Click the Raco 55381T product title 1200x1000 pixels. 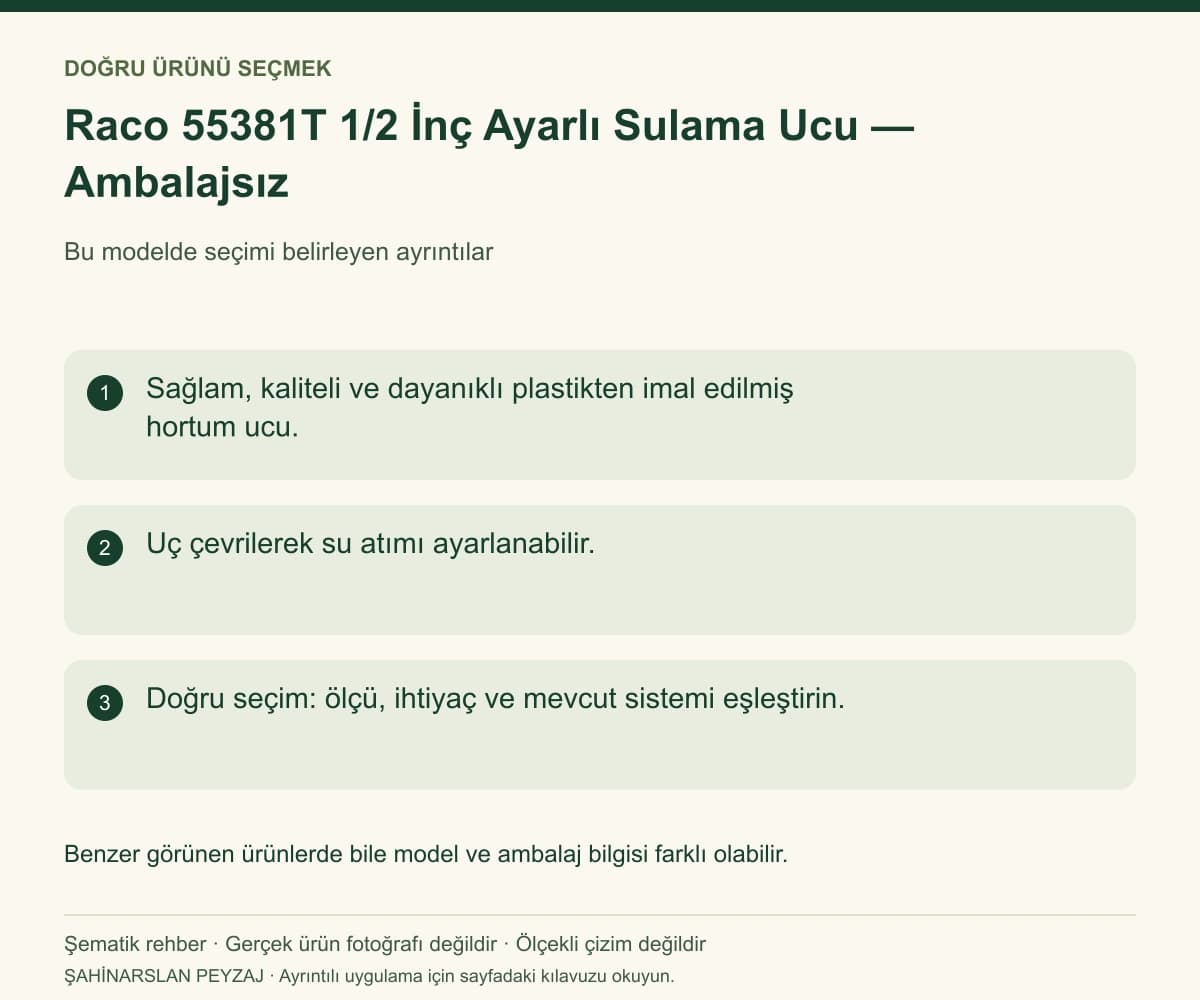[489, 155]
